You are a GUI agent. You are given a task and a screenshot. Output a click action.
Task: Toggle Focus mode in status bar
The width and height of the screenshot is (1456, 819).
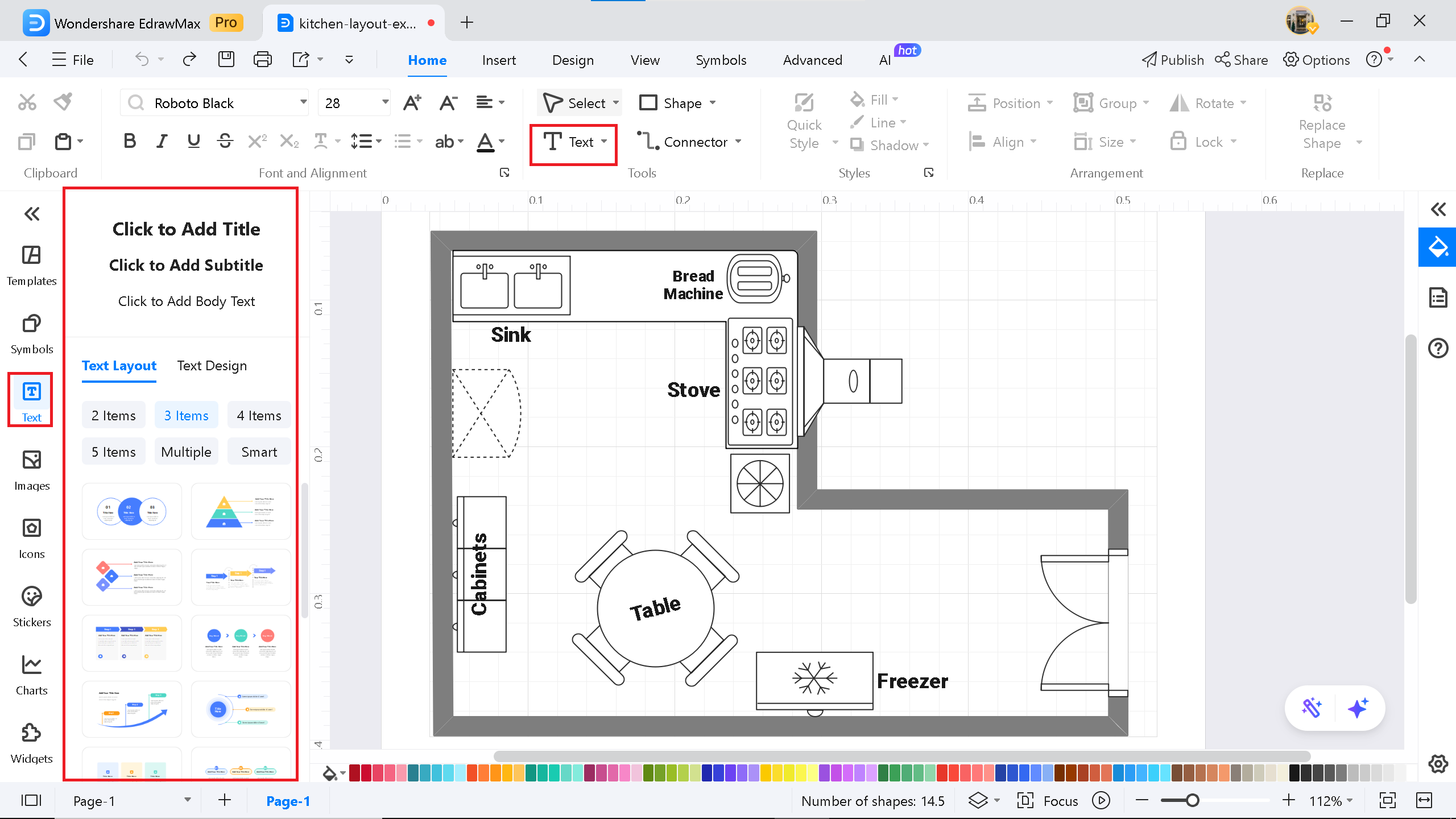tap(1048, 801)
